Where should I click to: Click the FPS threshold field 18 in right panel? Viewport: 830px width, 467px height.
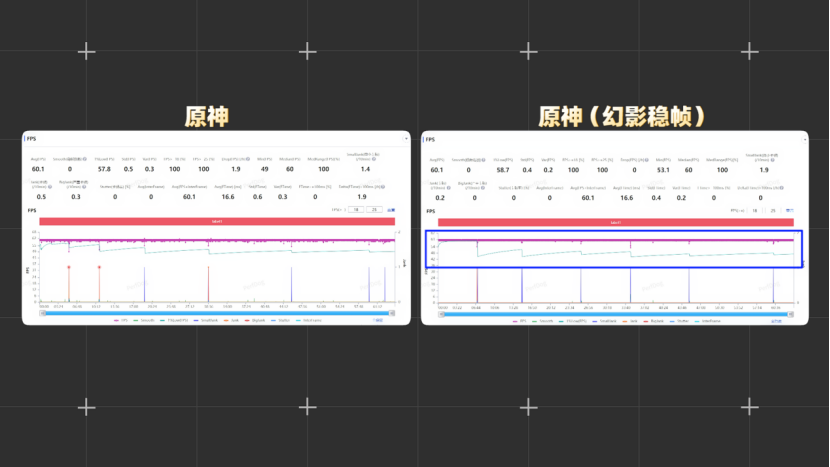click(x=755, y=211)
